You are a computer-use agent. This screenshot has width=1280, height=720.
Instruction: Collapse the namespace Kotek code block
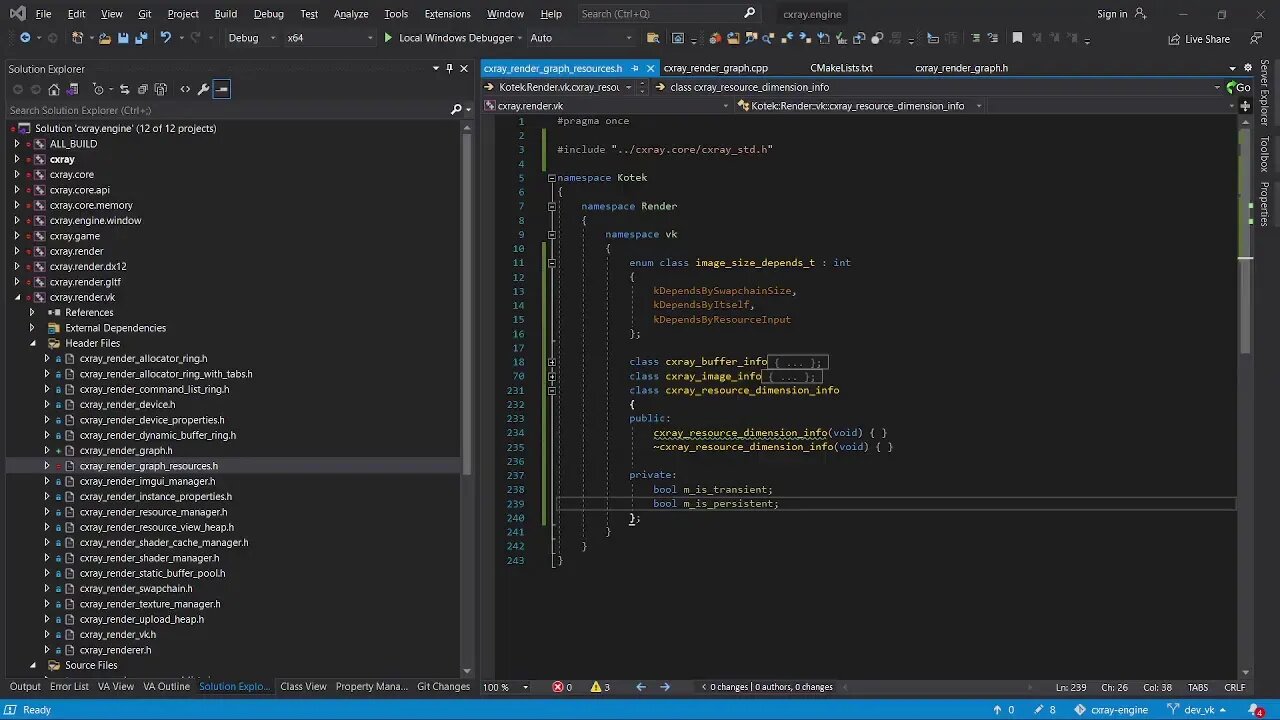(x=551, y=178)
